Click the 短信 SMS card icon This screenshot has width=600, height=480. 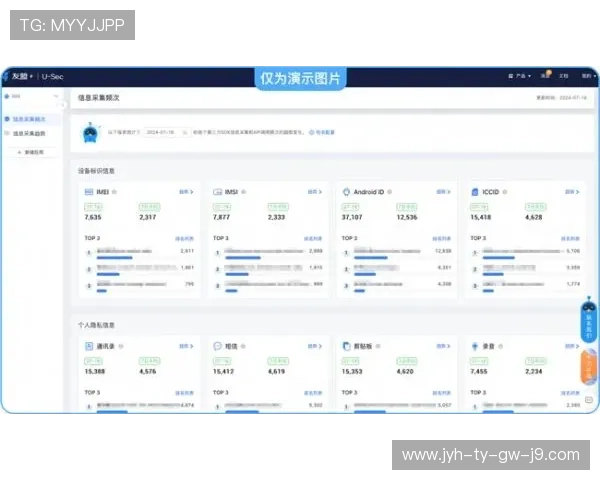(x=217, y=346)
